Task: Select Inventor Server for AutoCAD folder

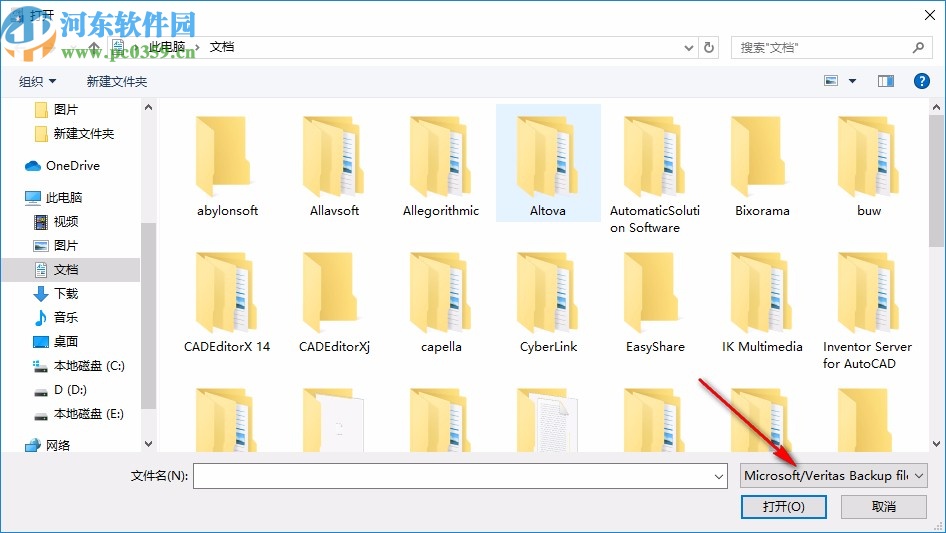Action: 868,310
